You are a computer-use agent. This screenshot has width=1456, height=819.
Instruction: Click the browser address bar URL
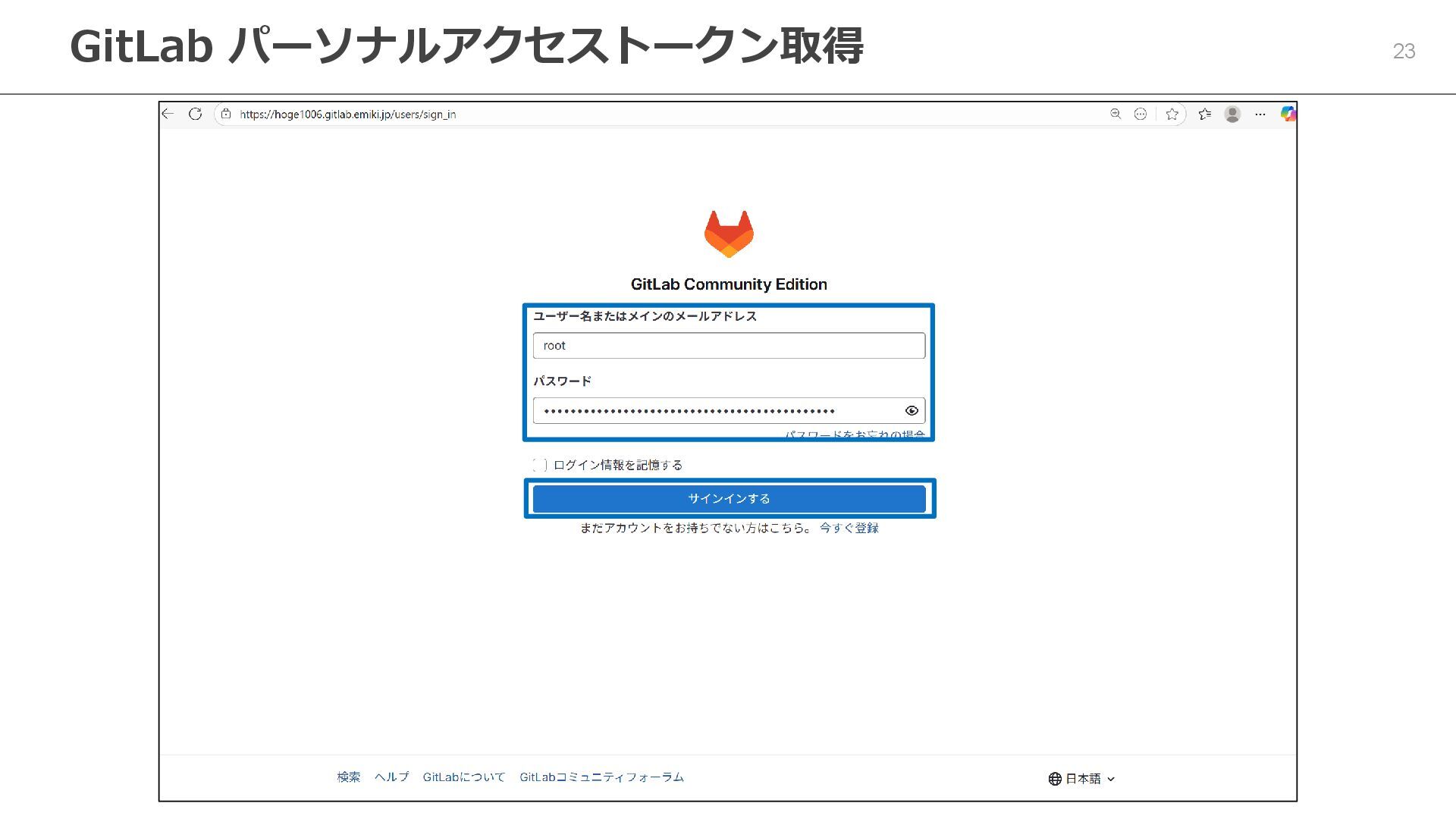point(348,114)
